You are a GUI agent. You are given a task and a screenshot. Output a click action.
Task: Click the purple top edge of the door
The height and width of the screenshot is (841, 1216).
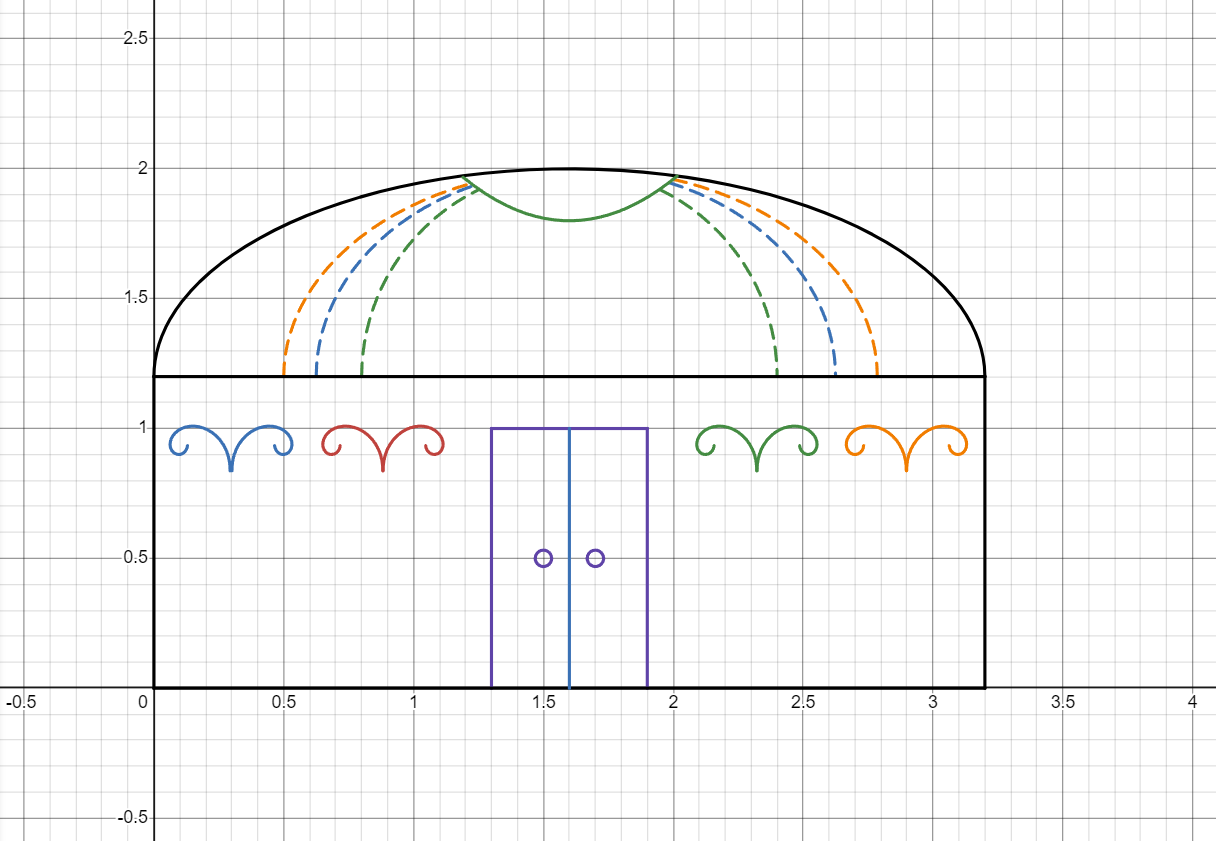[530, 428]
